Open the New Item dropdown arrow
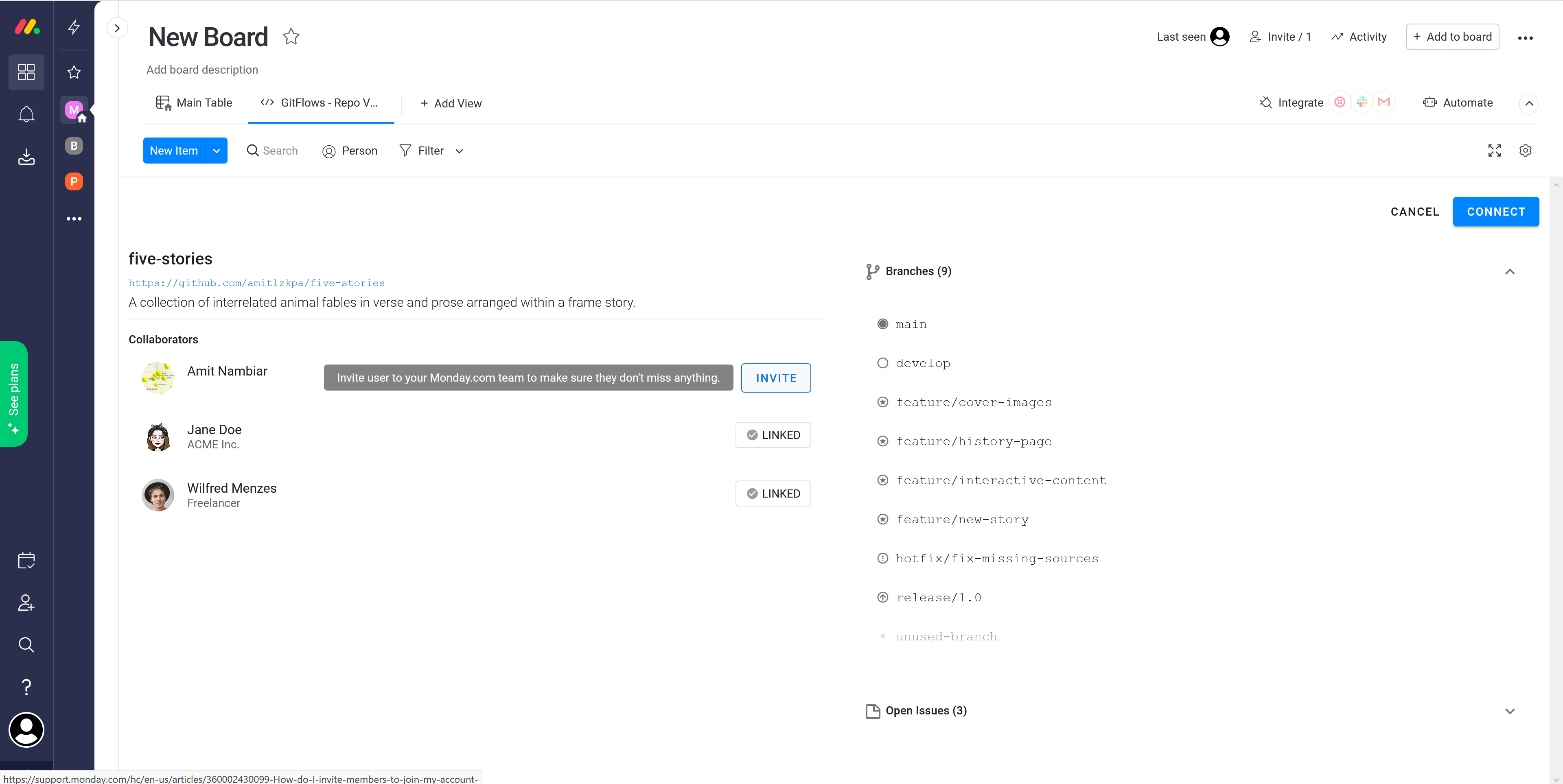The height and width of the screenshot is (784, 1563). [x=217, y=151]
